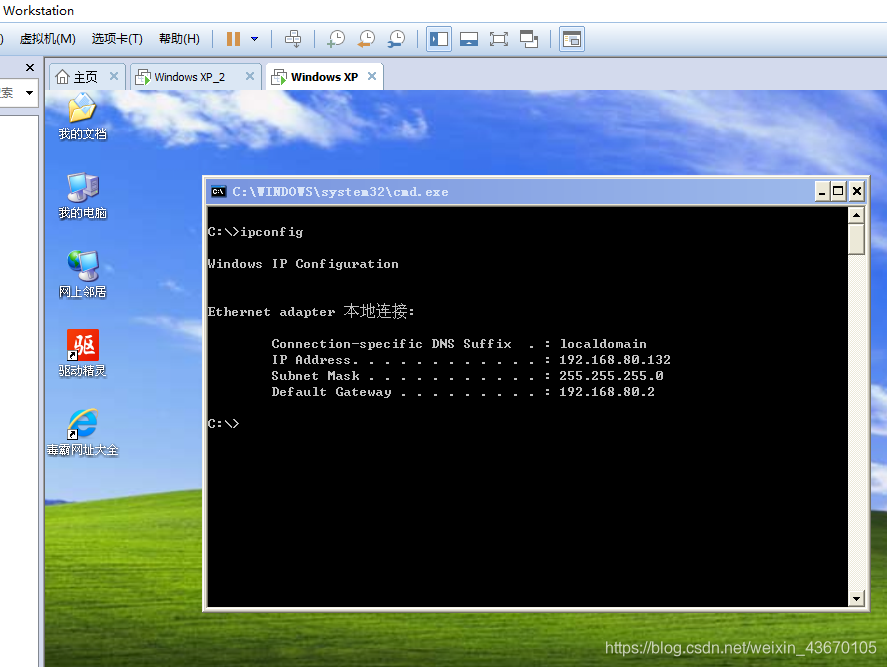The height and width of the screenshot is (667, 887).
Task: Toggle the thumbnail bar view icon
Action: pos(469,39)
